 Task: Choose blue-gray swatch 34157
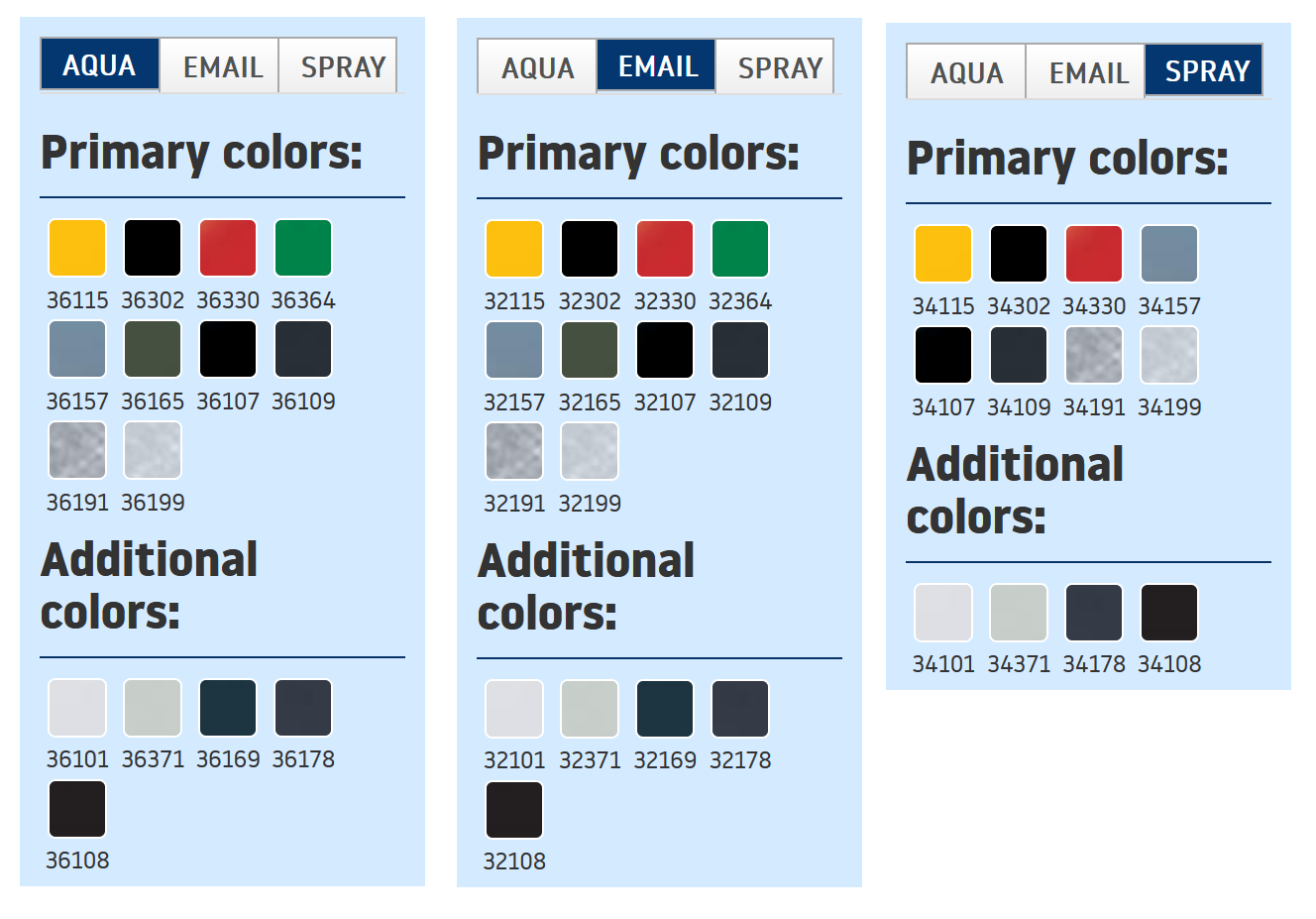pyautogui.click(x=1169, y=254)
